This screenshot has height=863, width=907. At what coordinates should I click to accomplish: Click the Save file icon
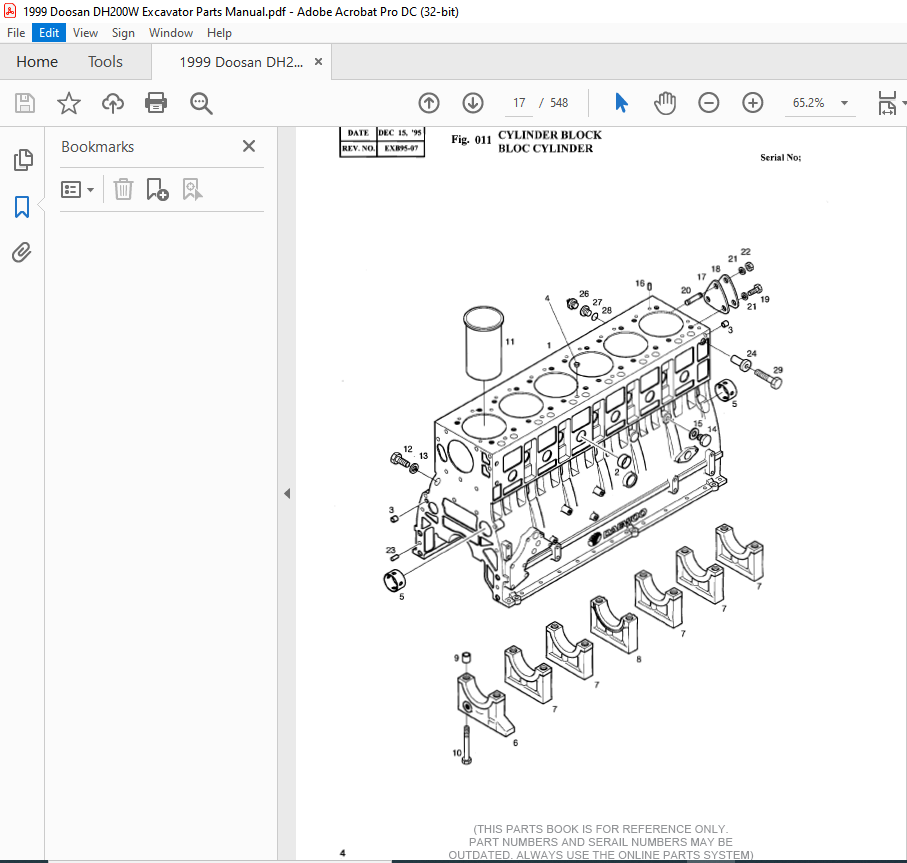tap(24, 103)
